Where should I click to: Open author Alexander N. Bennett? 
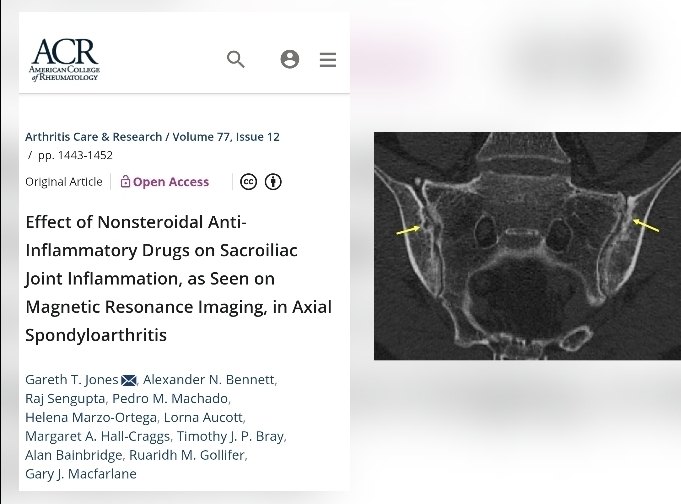[x=209, y=380]
